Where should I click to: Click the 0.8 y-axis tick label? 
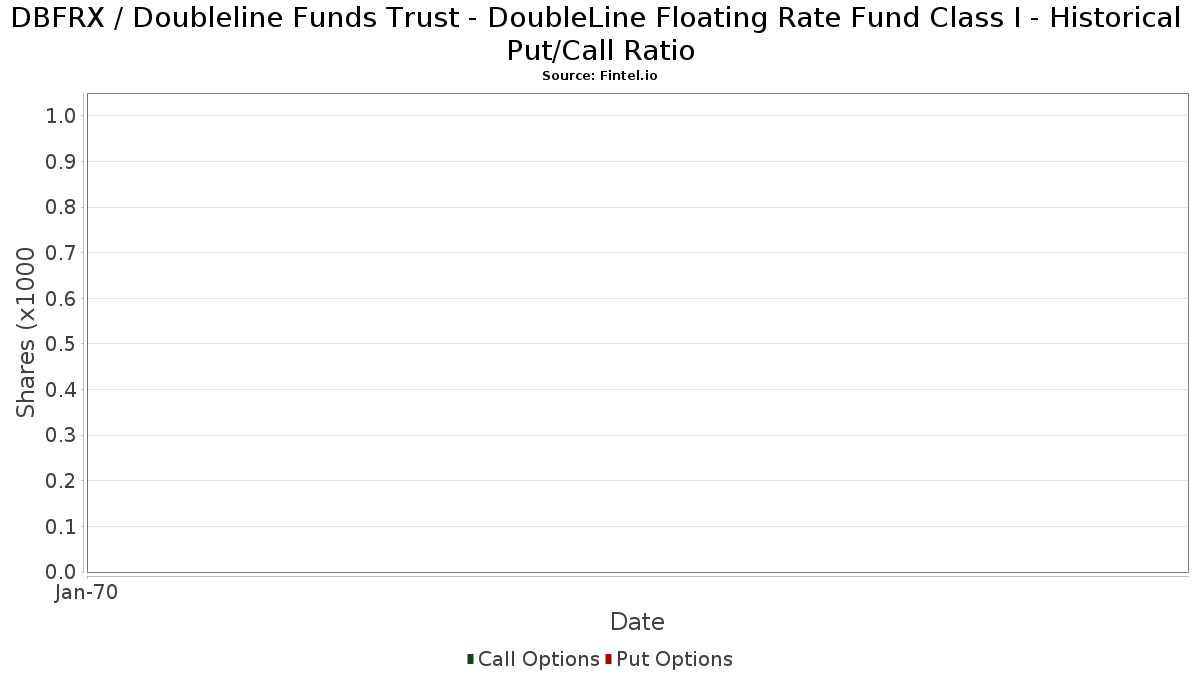point(61,207)
